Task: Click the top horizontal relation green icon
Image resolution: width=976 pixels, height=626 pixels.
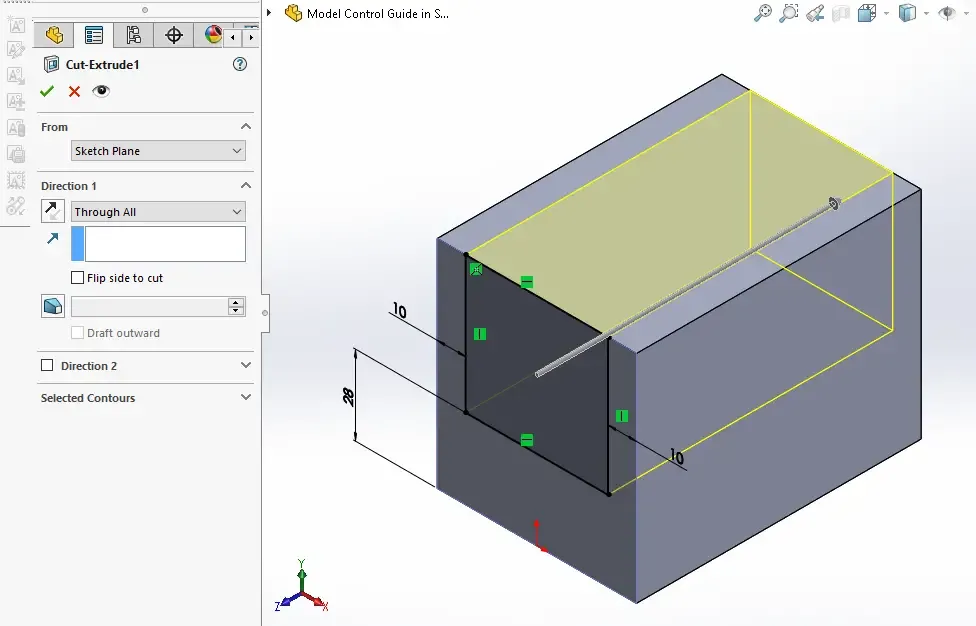Action: pyautogui.click(x=527, y=282)
